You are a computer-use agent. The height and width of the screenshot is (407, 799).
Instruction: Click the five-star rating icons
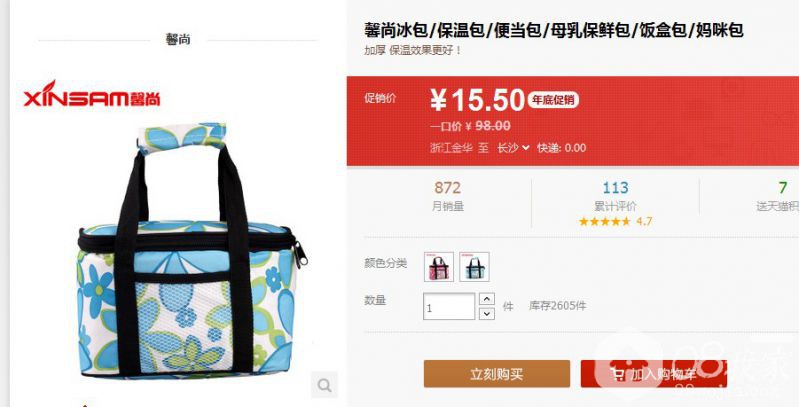[x=605, y=222]
